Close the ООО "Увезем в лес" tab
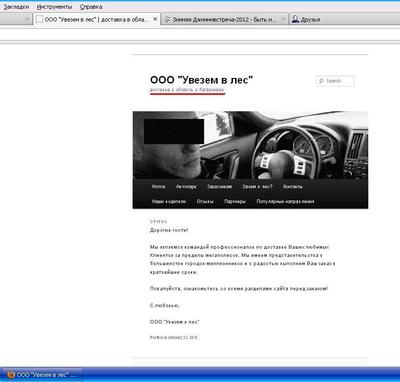400x382 pixels. [x=155, y=19]
